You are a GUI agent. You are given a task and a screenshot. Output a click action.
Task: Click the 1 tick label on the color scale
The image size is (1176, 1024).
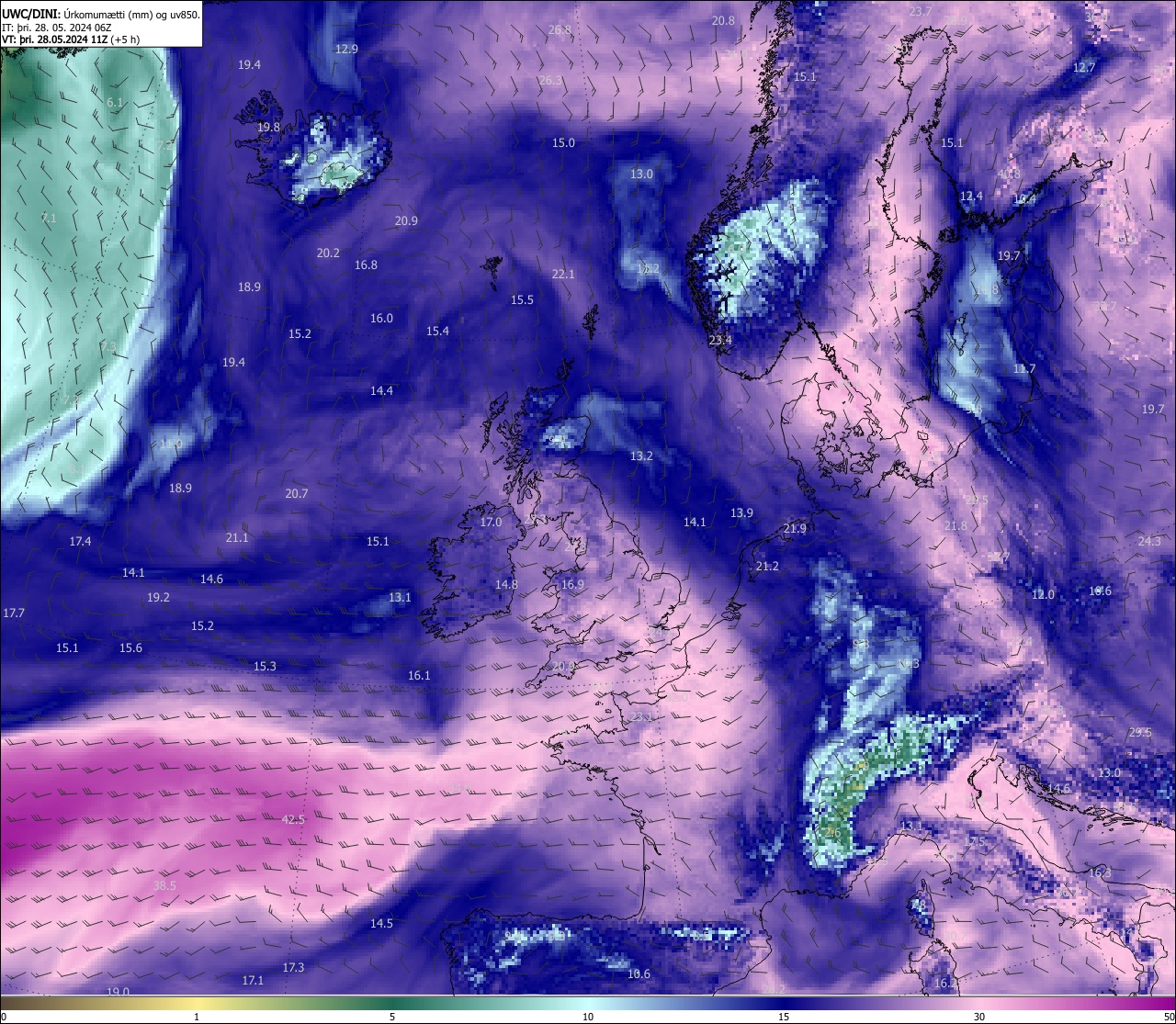pos(197,1017)
